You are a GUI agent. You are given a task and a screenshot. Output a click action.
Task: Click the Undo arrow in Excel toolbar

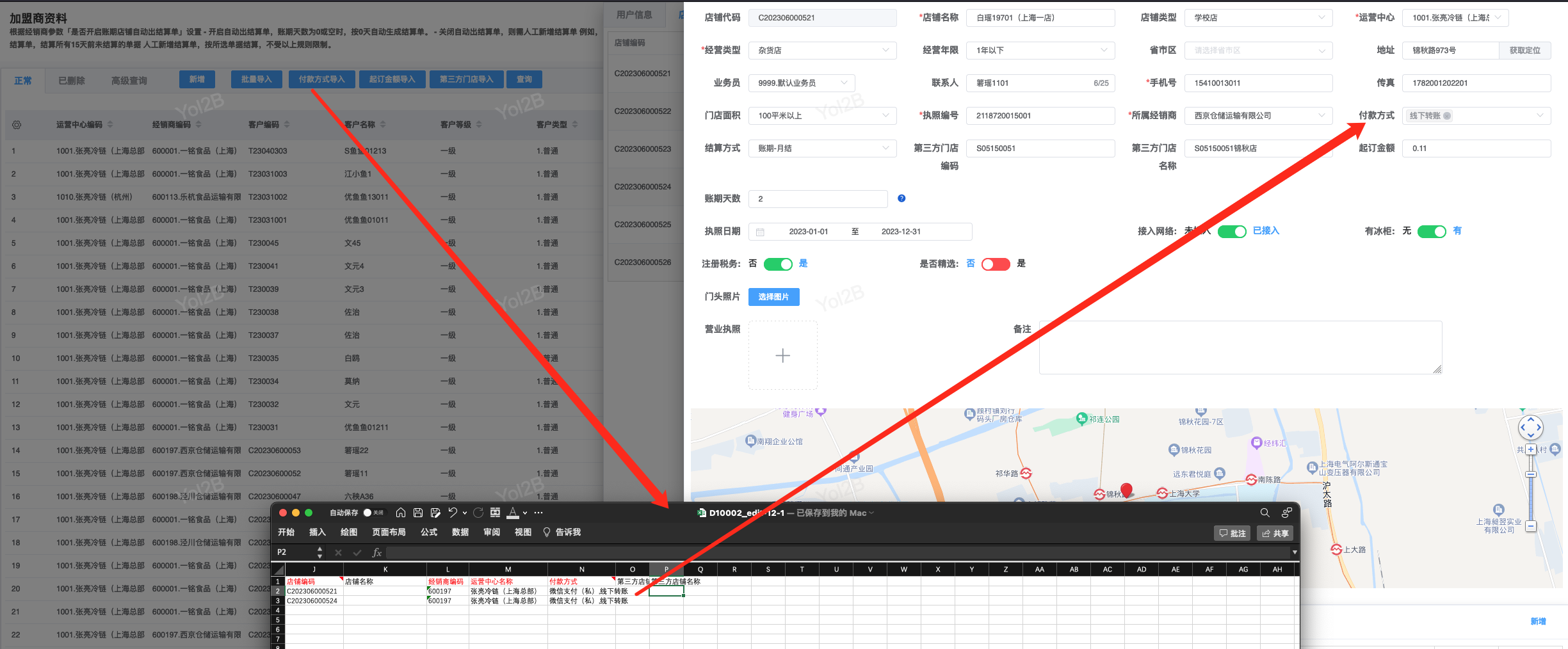coord(453,513)
